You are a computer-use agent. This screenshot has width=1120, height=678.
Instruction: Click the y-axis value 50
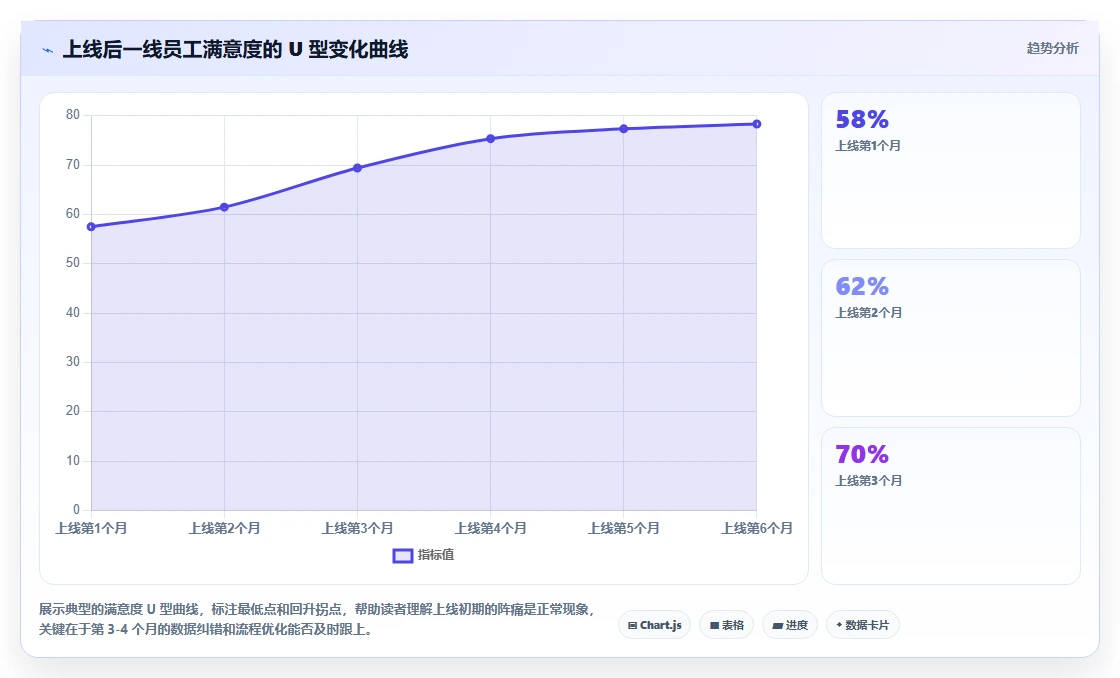click(72, 263)
